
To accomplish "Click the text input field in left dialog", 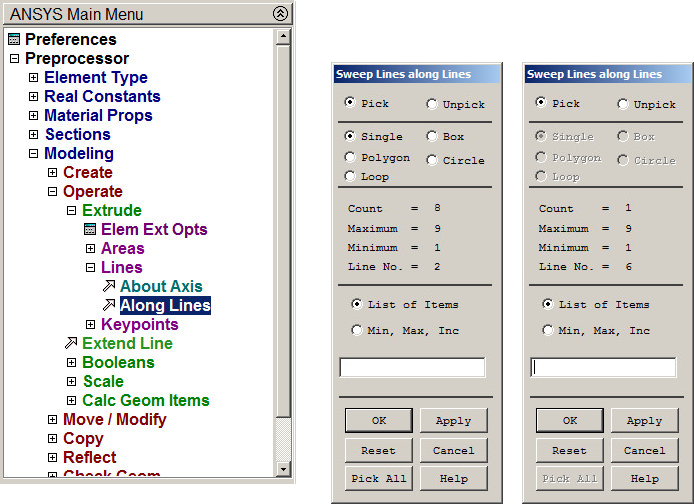I will pos(412,367).
